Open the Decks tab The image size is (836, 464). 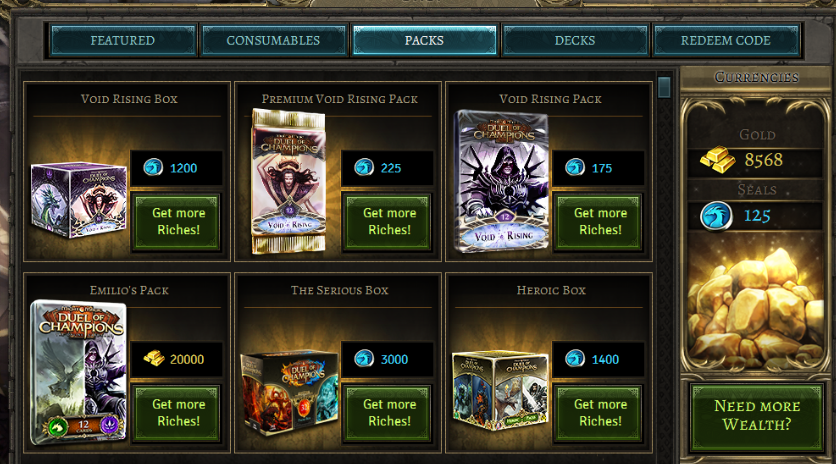coord(575,40)
